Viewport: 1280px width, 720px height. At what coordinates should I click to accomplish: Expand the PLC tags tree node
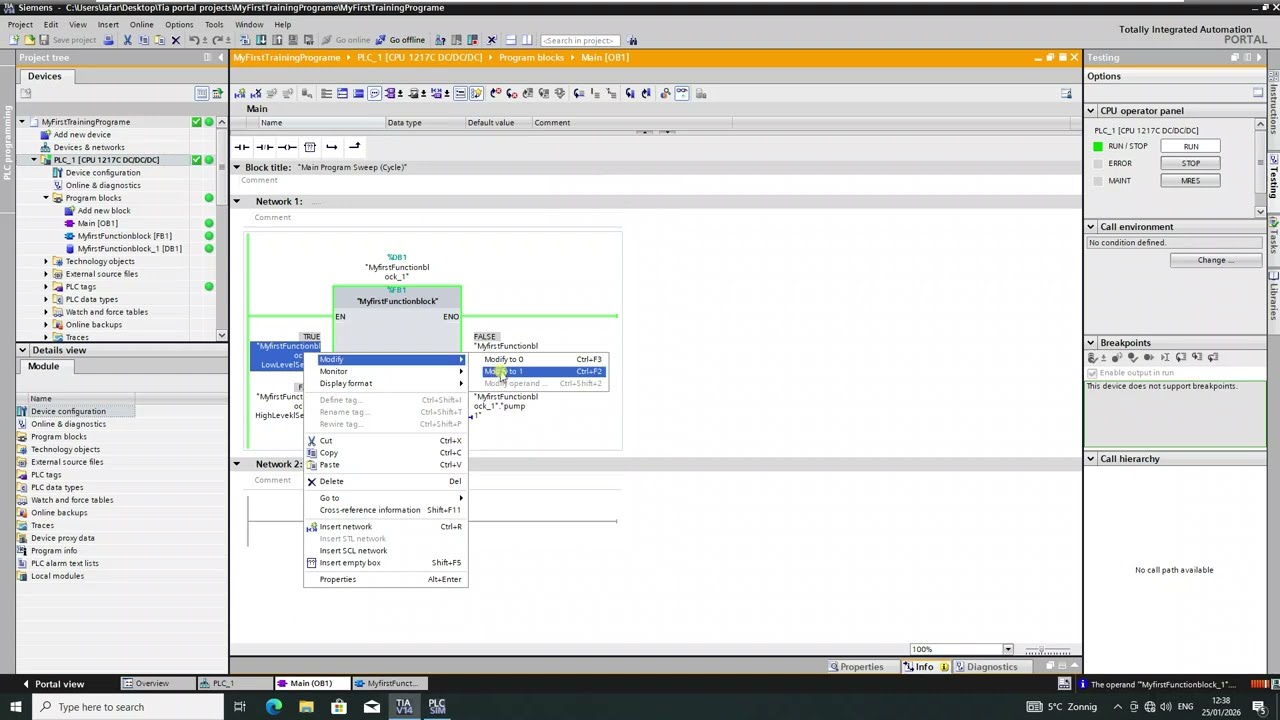46,287
